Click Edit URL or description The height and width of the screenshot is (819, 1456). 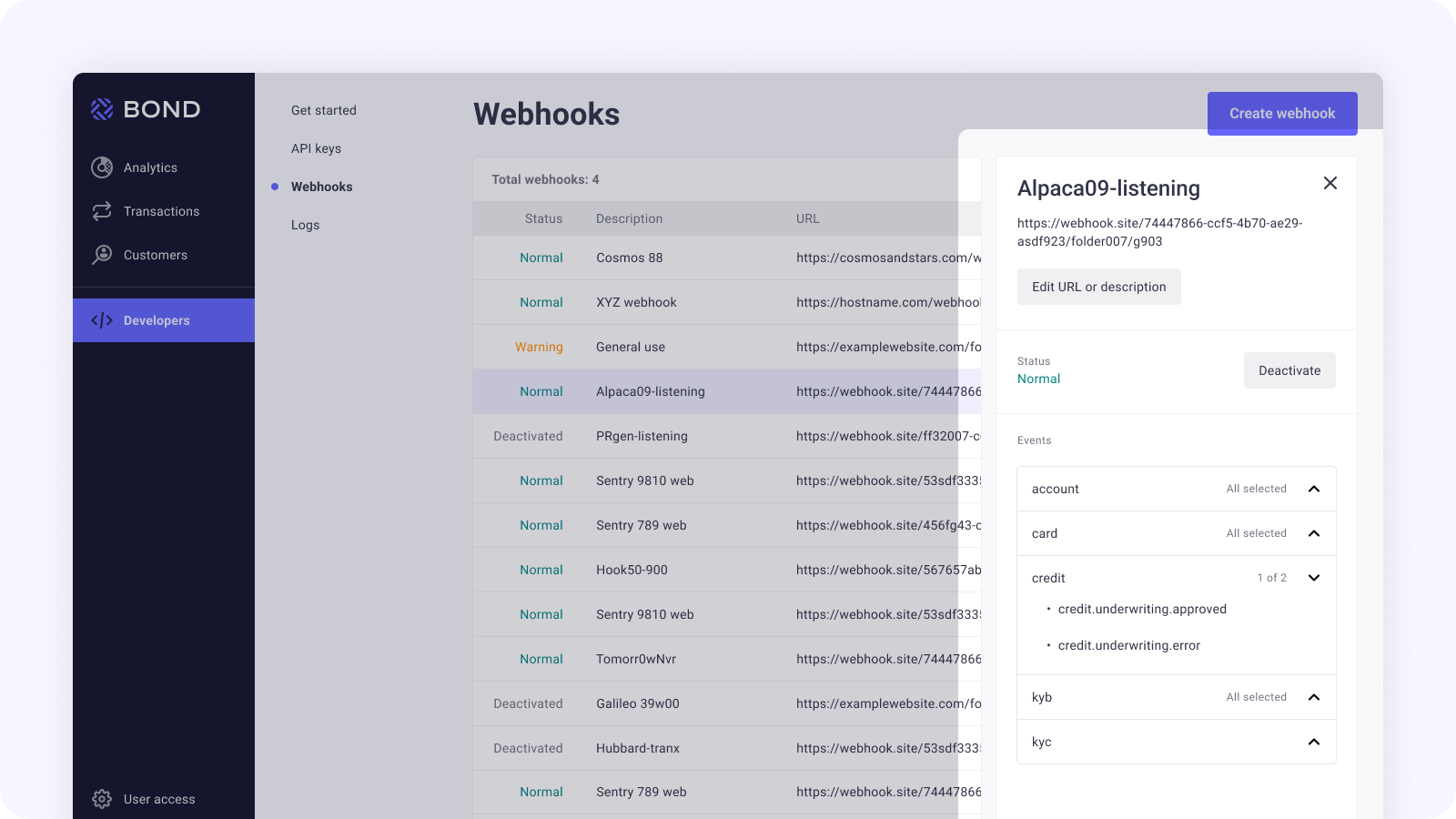point(1098,287)
